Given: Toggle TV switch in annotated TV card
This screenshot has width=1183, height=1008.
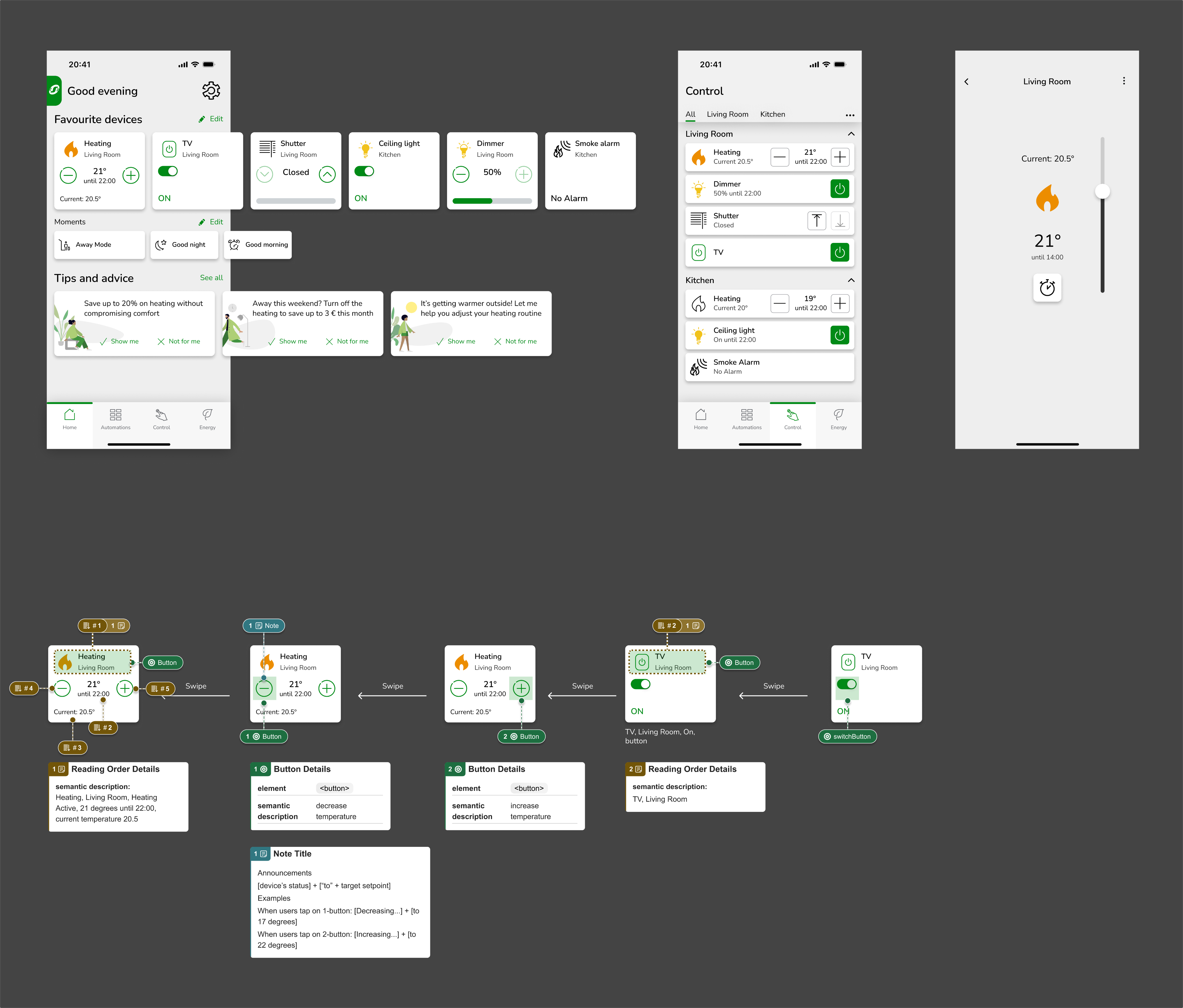Looking at the screenshot, I should (641, 684).
